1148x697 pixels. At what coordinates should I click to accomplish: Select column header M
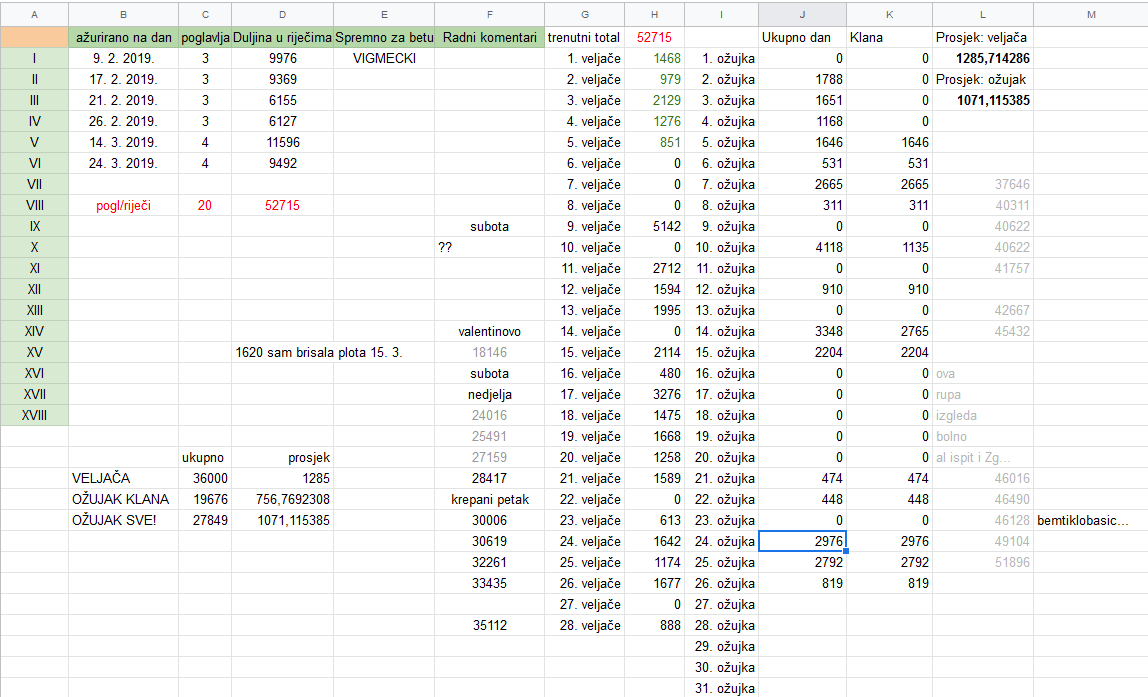(x=1092, y=14)
